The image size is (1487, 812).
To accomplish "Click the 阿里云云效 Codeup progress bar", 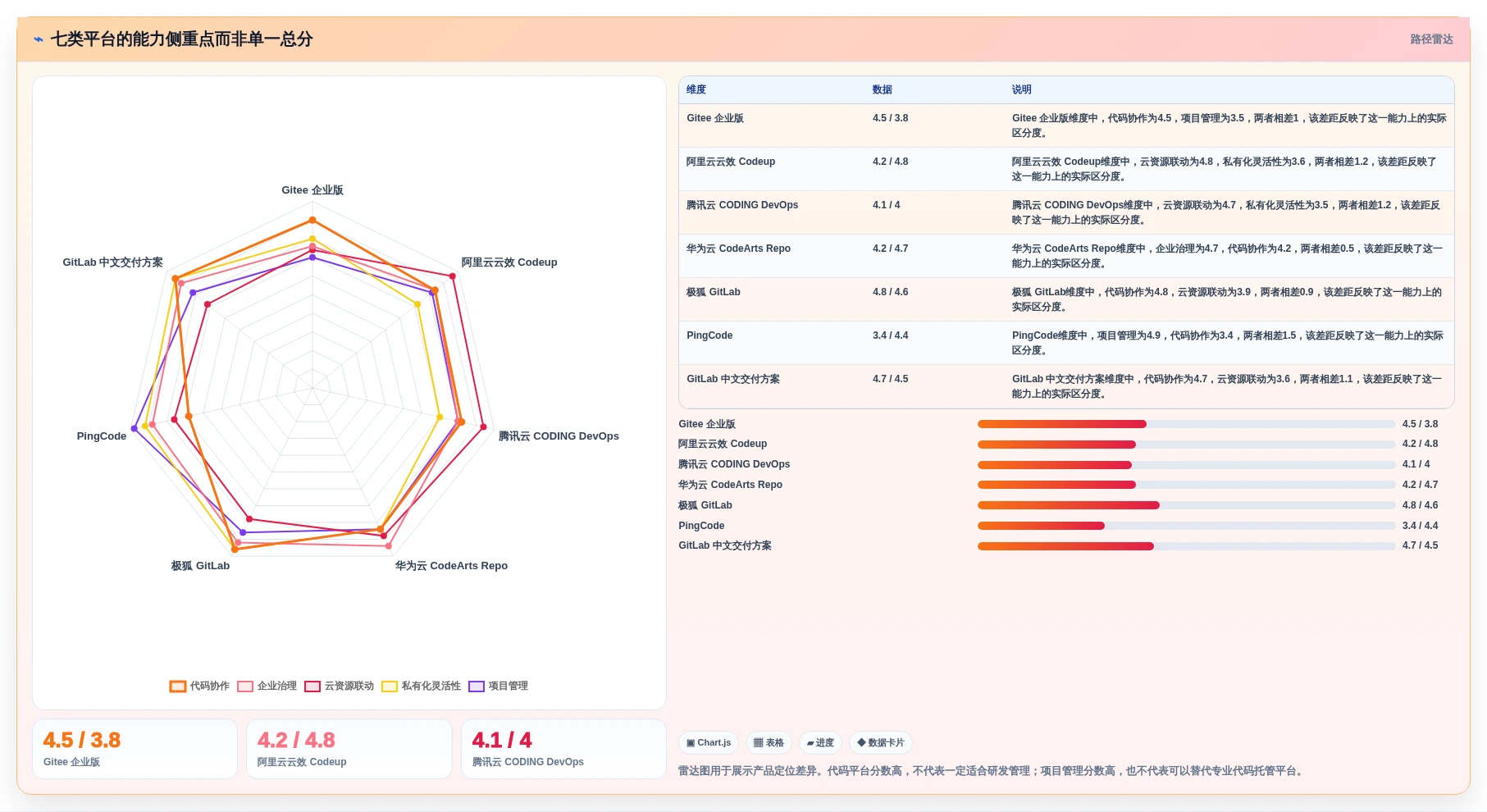I will (x=1186, y=445).
